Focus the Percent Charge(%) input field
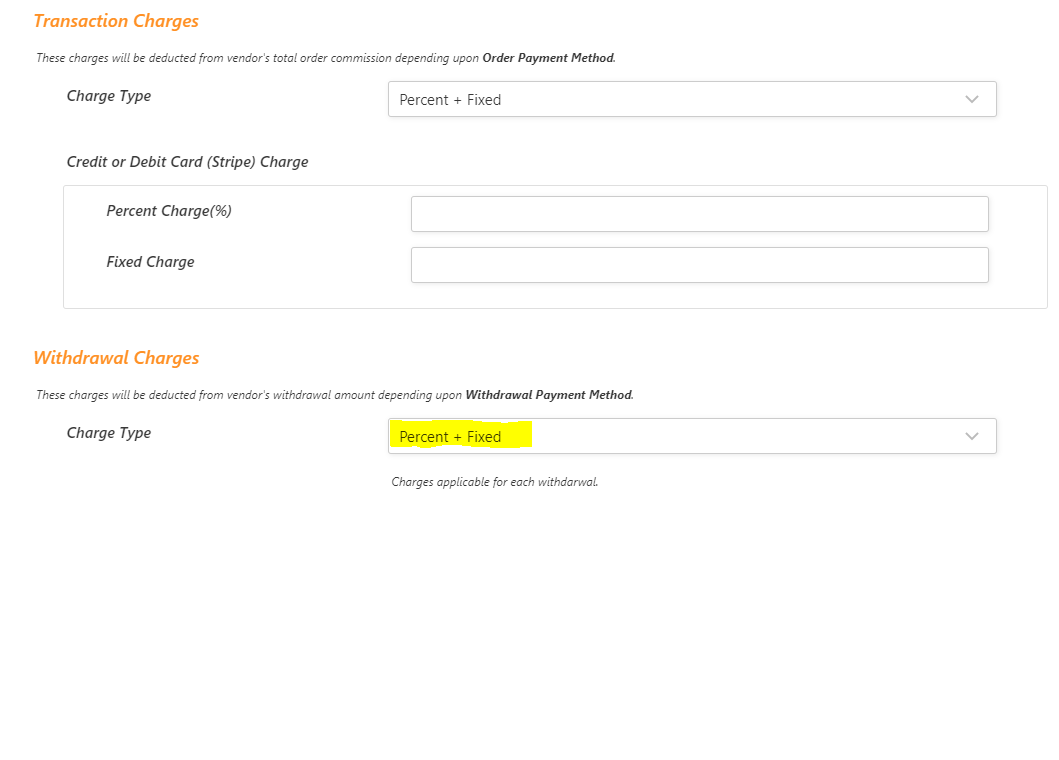Viewport: 1059px width, 760px height. click(699, 214)
